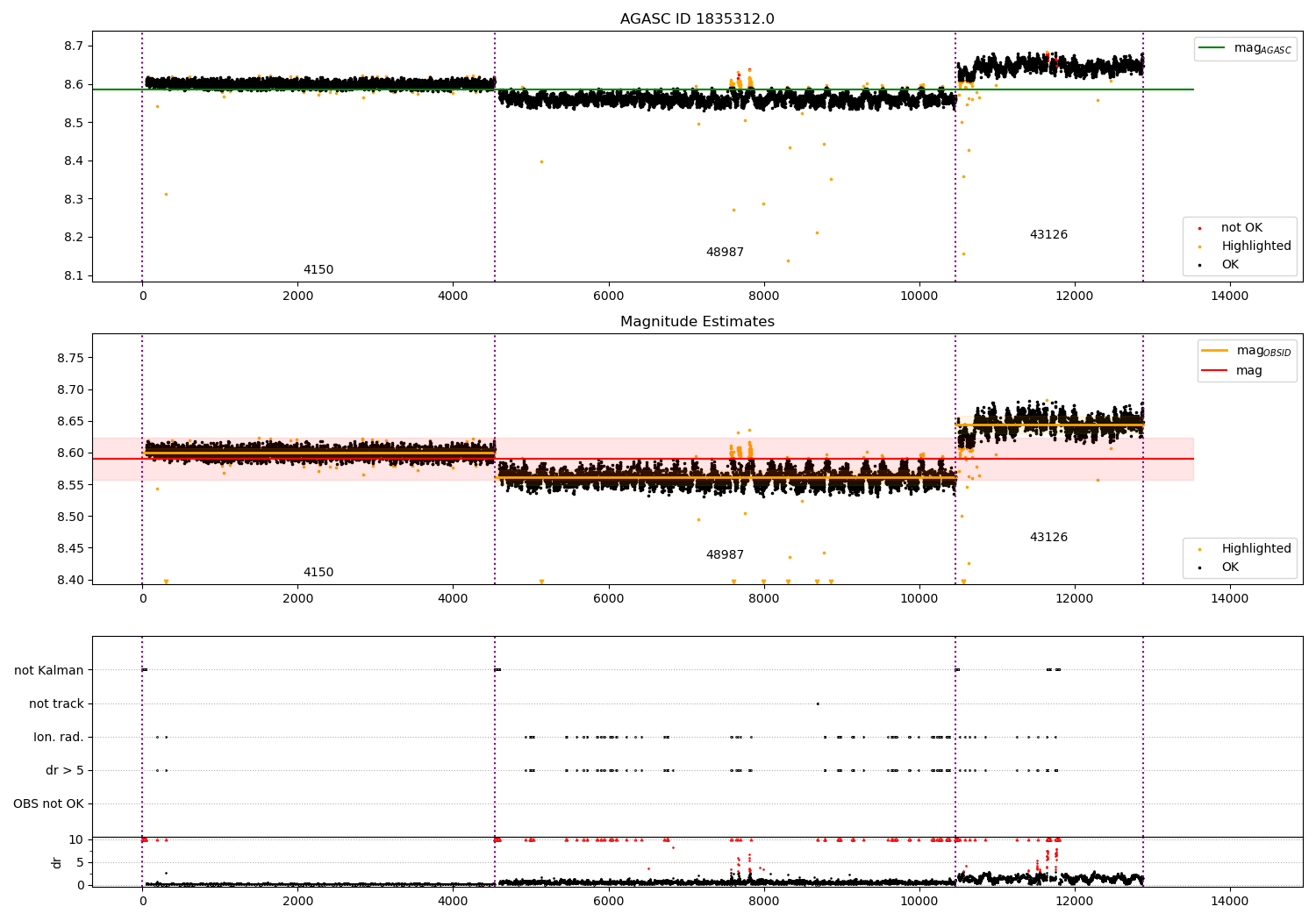Click observation label '4150' in Magnitude Estimates plot
1316x921 pixels.
(x=318, y=573)
